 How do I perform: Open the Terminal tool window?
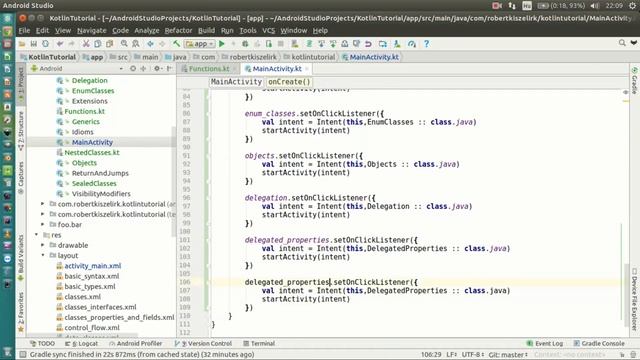[x=259, y=344]
